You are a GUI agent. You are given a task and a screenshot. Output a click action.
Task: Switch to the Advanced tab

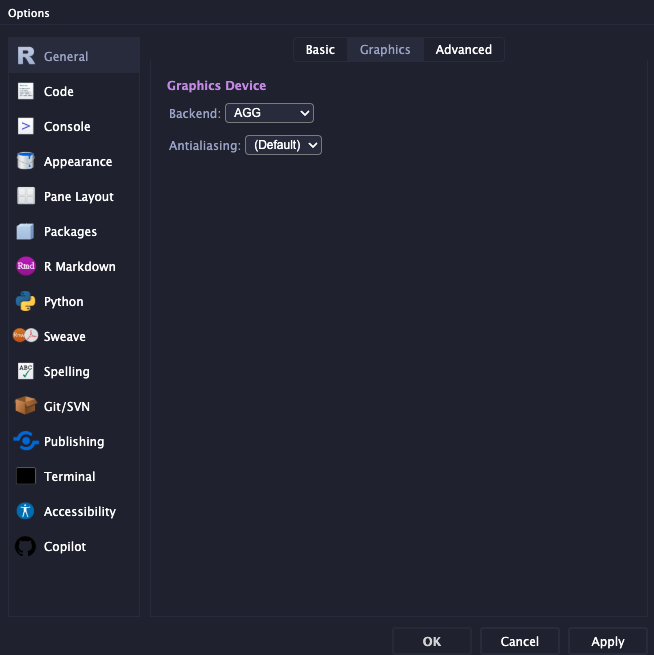(463, 50)
